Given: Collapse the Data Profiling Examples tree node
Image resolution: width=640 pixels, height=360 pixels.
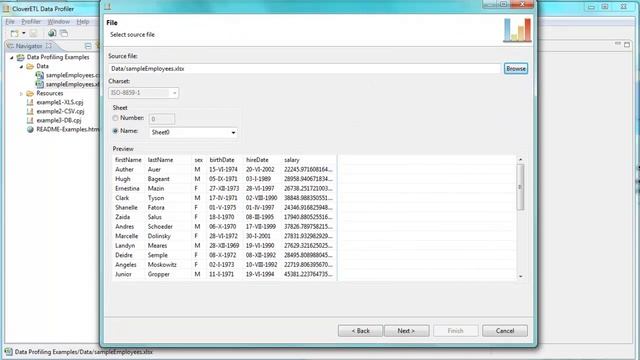Looking at the screenshot, I should click(x=11, y=58).
